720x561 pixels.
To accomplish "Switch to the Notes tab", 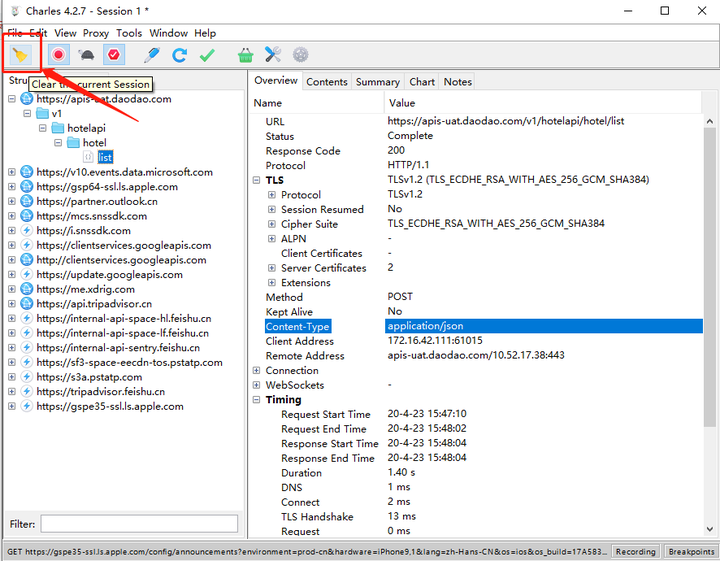I will (x=458, y=82).
